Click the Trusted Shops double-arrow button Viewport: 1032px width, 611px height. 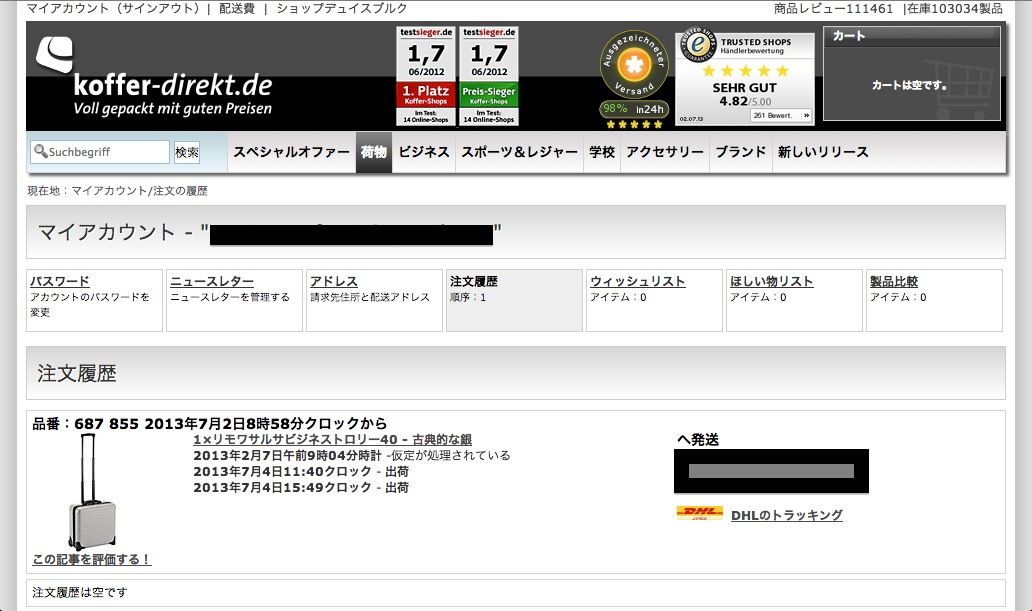coord(806,115)
